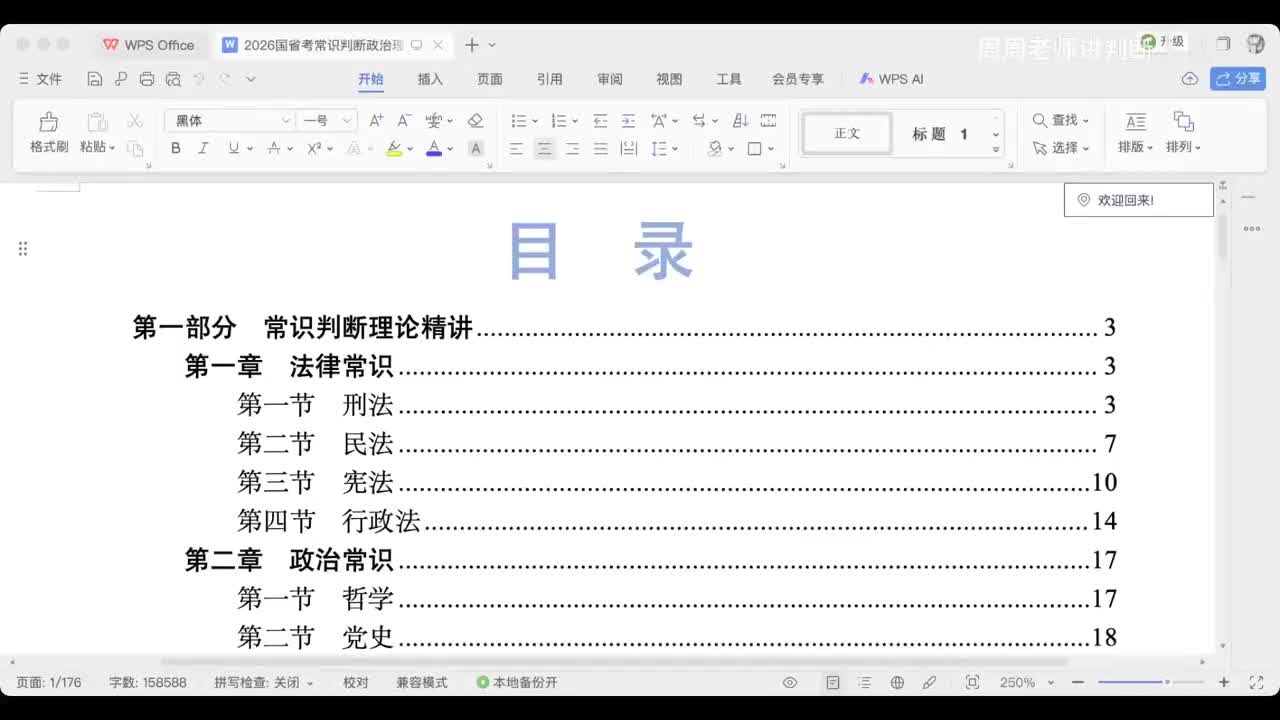Click the blue font color icon

[434, 148]
